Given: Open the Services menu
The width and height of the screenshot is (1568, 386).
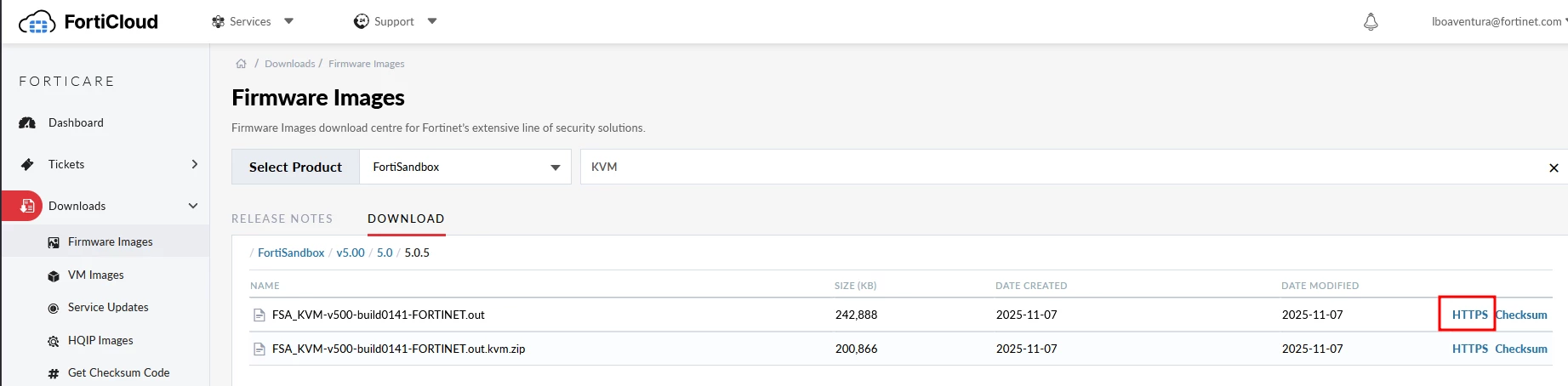Looking at the screenshot, I should point(252,21).
